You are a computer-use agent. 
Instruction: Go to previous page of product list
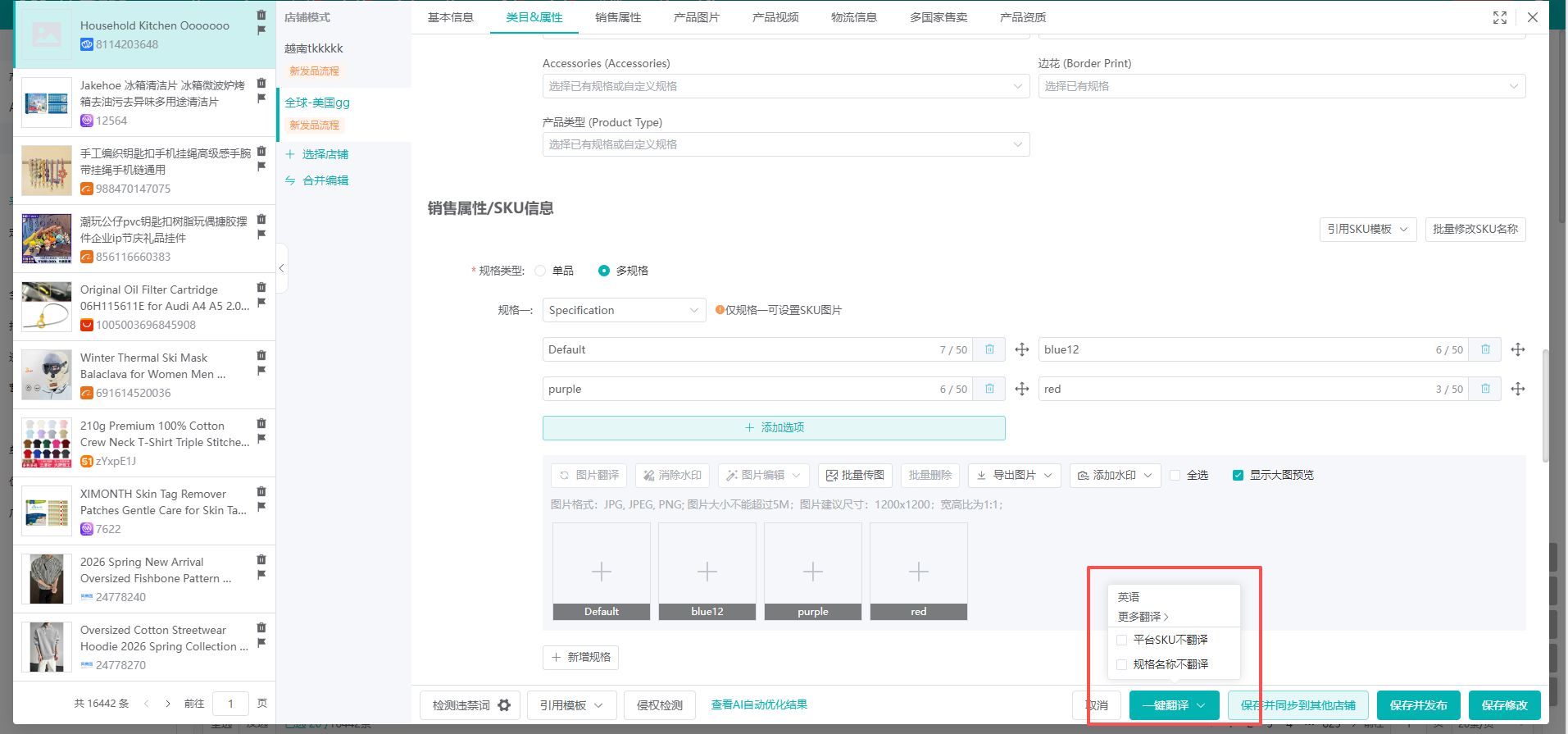click(147, 704)
